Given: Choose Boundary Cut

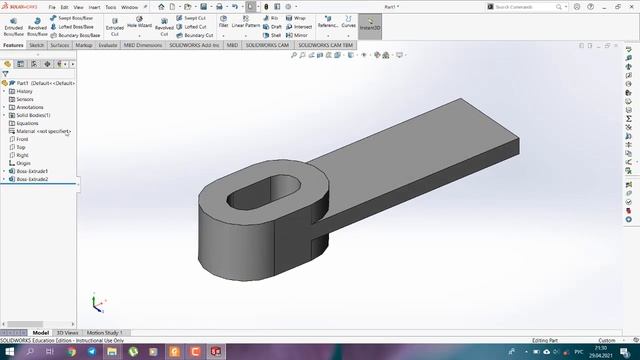Looking at the screenshot, I should pos(195,36).
